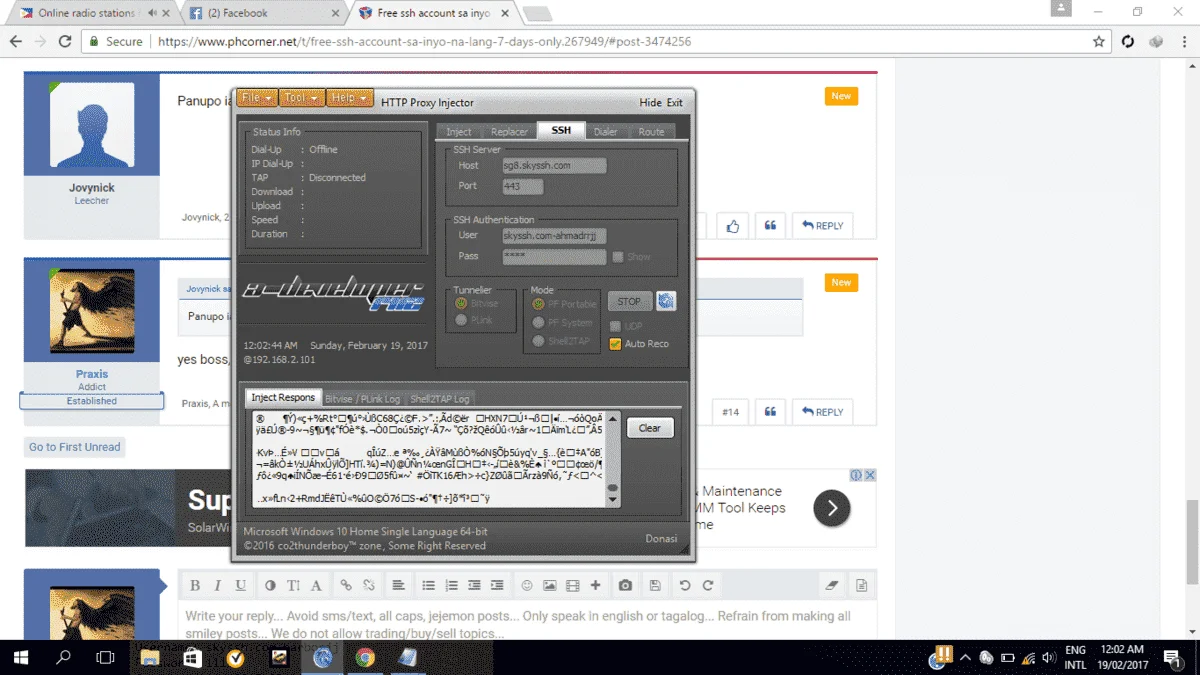Screen dimensions: 1200x675
Task: Select the Inject Respons log tab
Action: pos(283,398)
